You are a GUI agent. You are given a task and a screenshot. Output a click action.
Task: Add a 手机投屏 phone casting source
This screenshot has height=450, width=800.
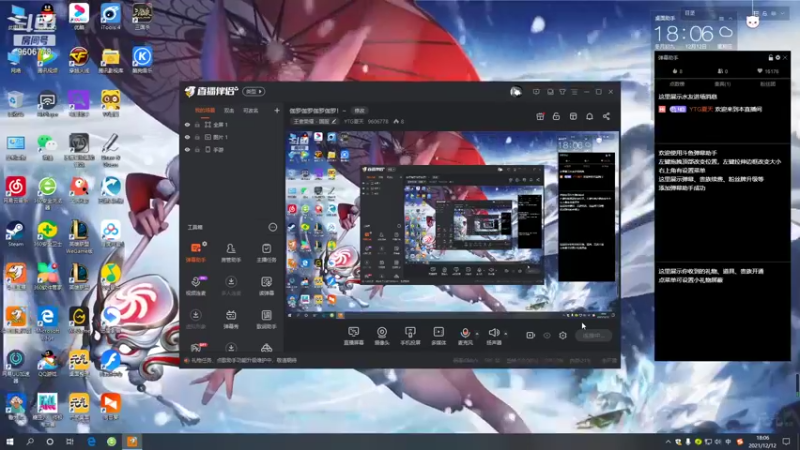click(x=410, y=336)
